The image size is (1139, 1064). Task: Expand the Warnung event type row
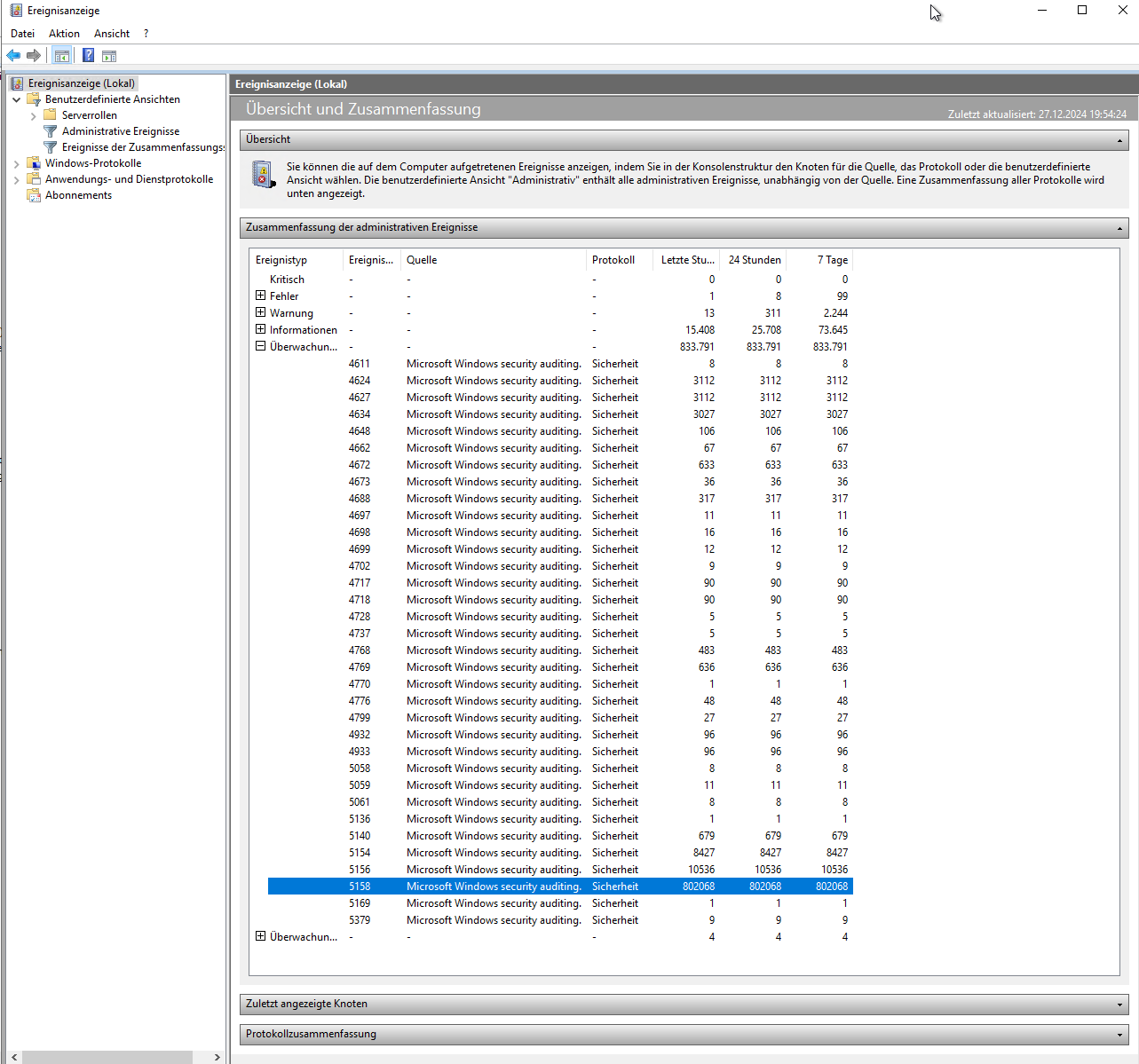pos(260,312)
